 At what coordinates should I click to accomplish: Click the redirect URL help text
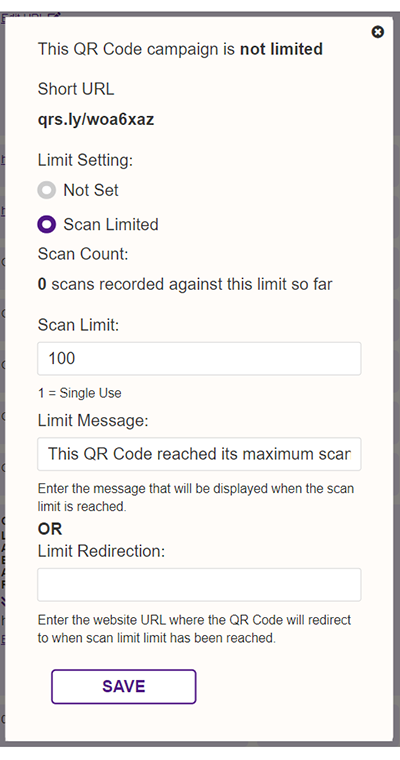pos(194,629)
